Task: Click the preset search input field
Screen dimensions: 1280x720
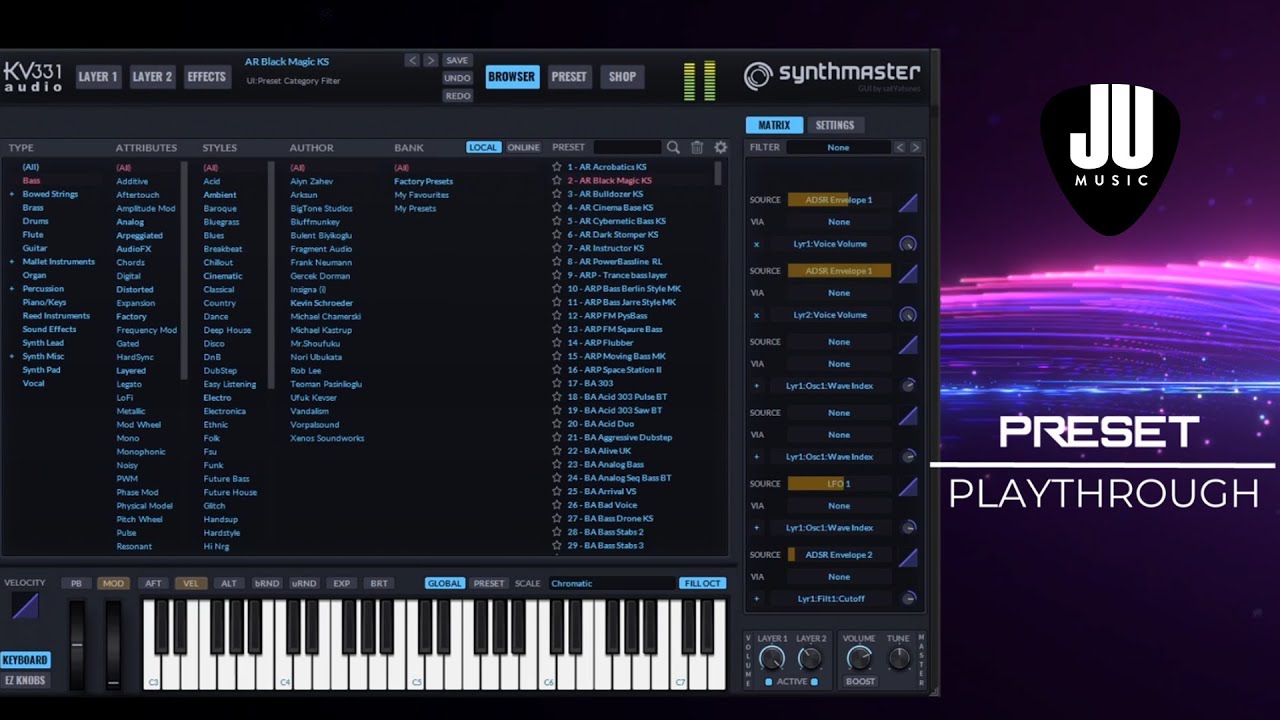Action: [x=627, y=147]
